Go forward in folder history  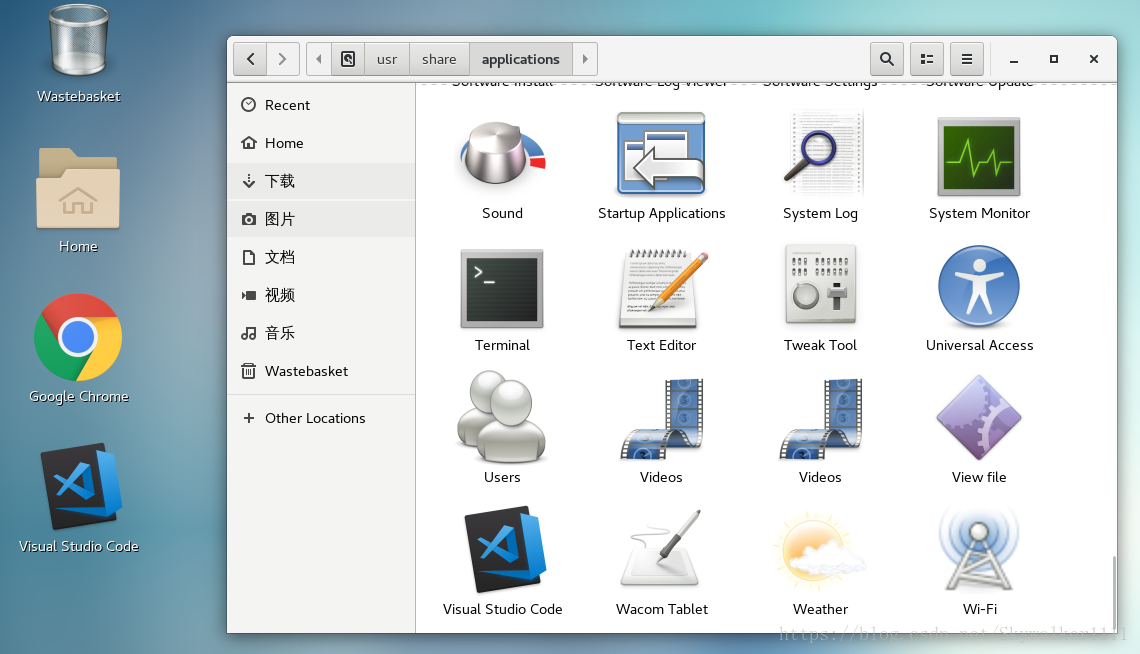coord(283,59)
